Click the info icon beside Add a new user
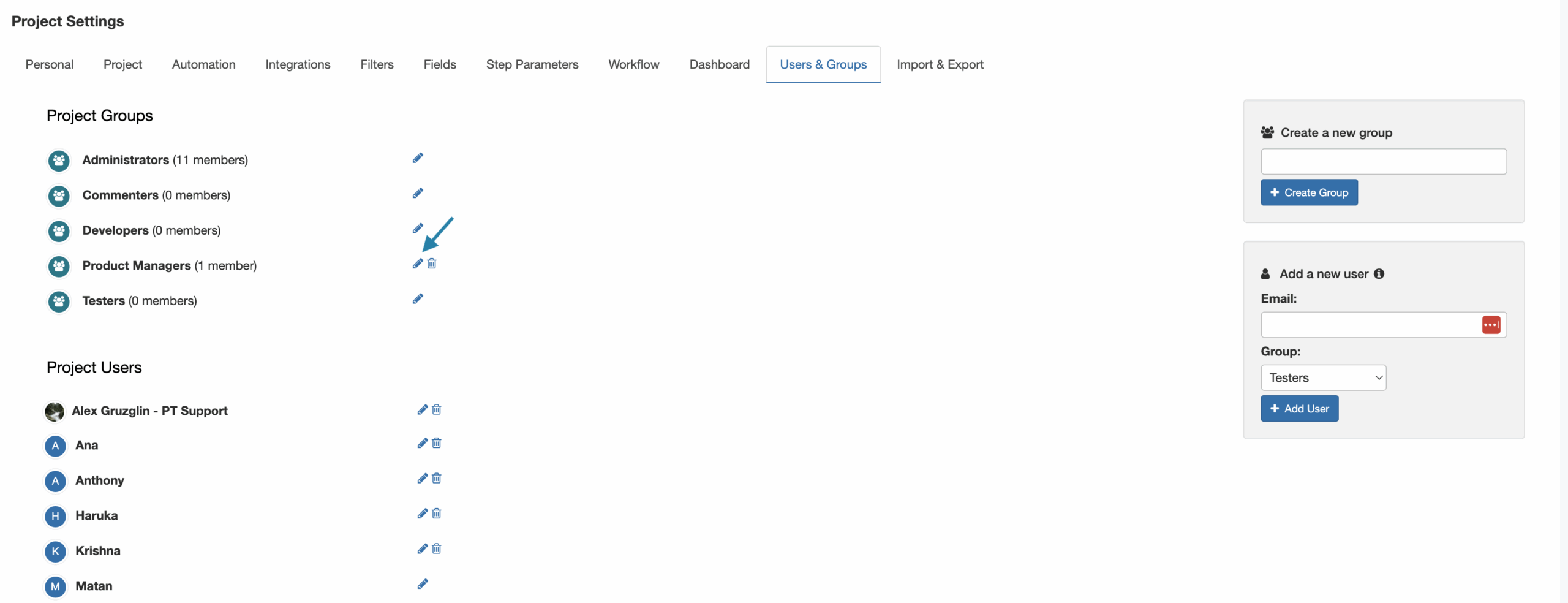 [1379, 274]
